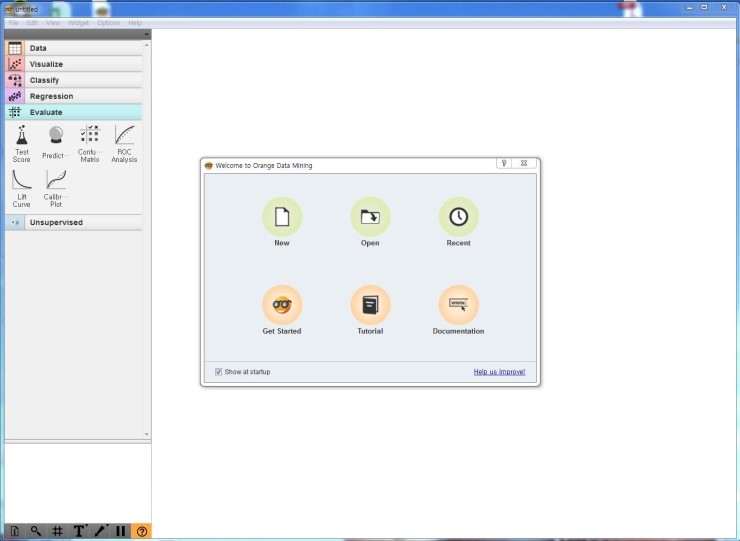The width and height of the screenshot is (740, 541).
Task: Expand the Unsupervised category
Action: (74, 222)
